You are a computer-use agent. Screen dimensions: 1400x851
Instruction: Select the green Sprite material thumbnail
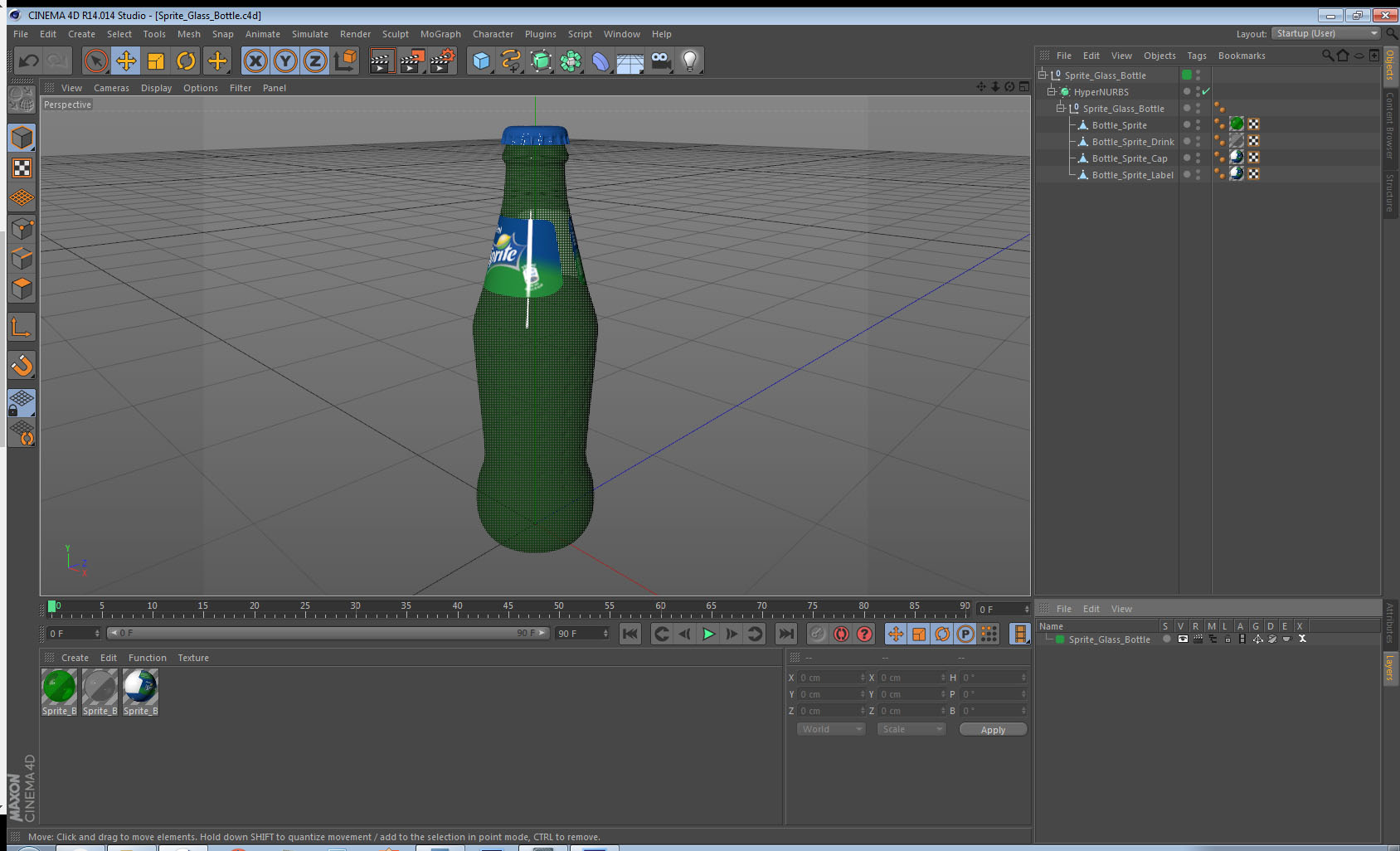(59, 687)
